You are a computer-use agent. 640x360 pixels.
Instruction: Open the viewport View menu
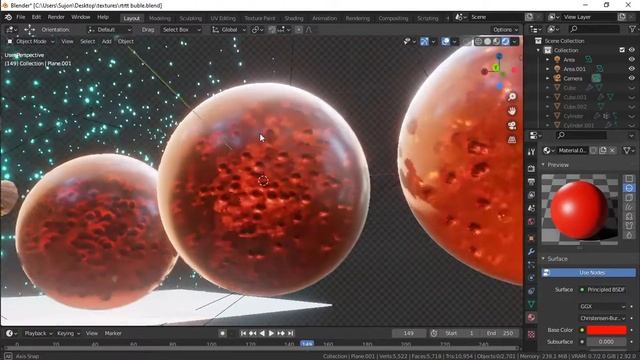(67, 41)
